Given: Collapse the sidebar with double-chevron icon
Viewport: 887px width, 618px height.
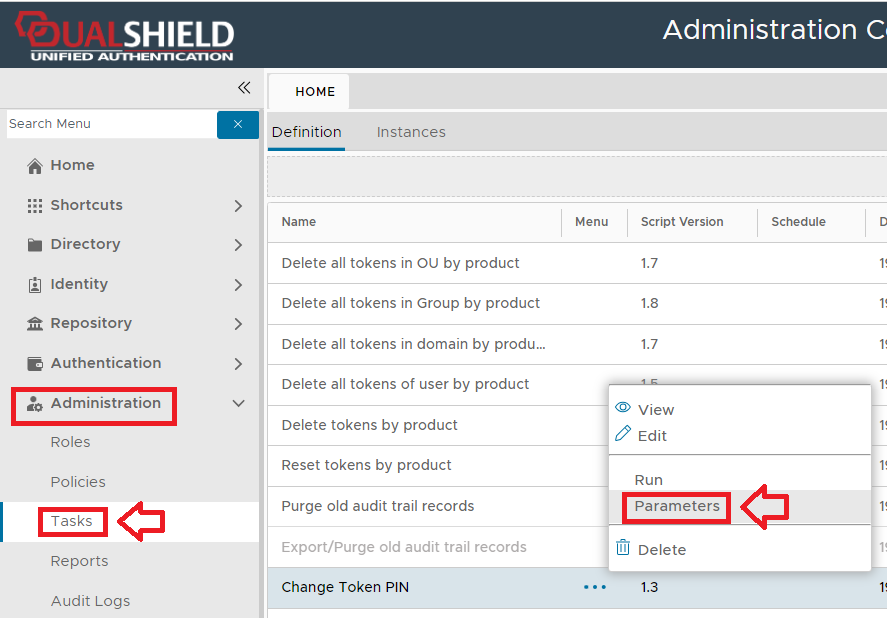Looking at the screenshot, I should 244,88.
